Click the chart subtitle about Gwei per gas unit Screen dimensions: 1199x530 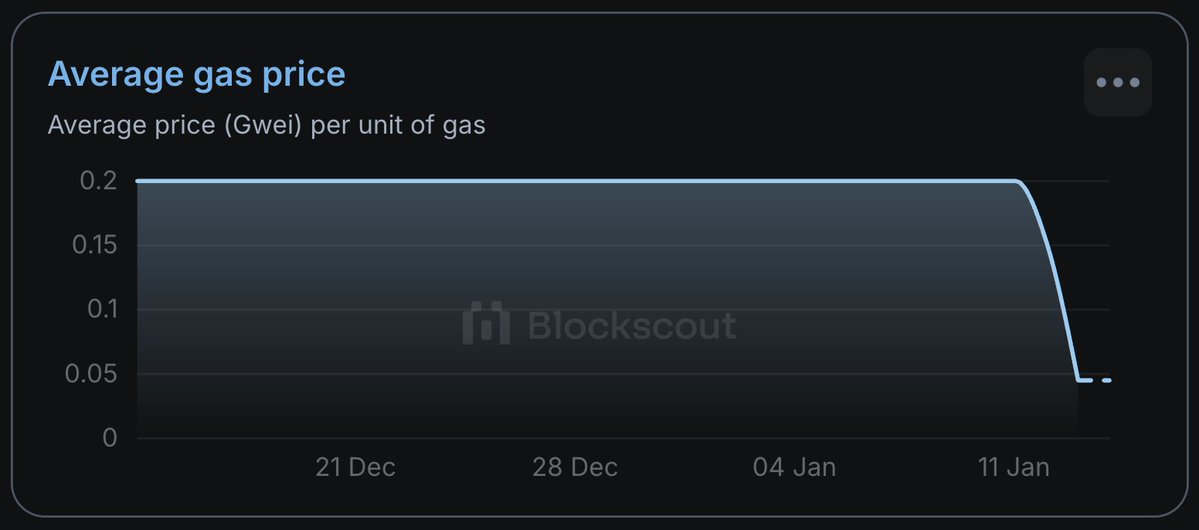266,126
